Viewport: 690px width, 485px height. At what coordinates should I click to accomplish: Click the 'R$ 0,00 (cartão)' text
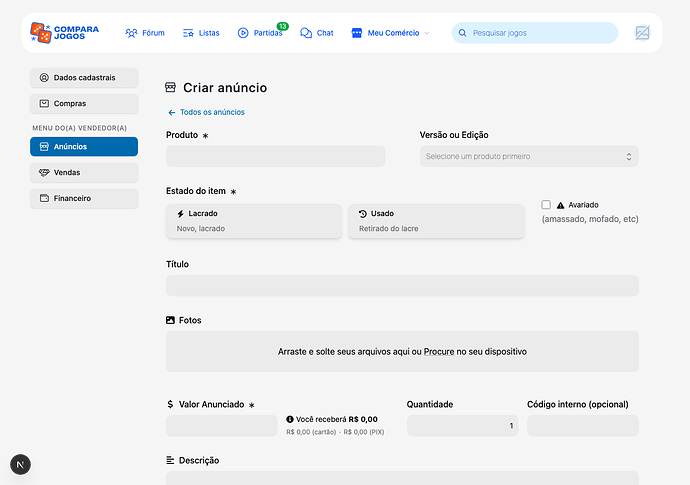[311, 432]
